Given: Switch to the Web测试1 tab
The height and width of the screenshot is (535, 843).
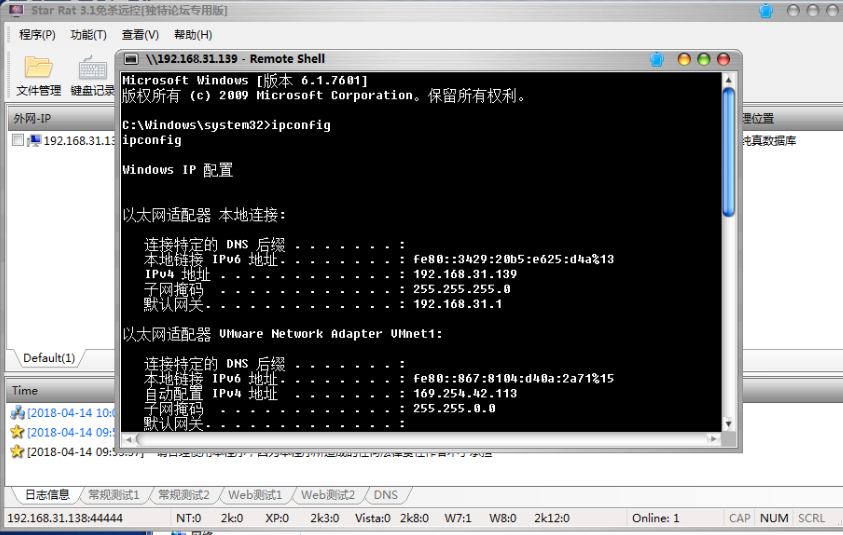Looking at the screenshot, I should (x=255, y=495).
